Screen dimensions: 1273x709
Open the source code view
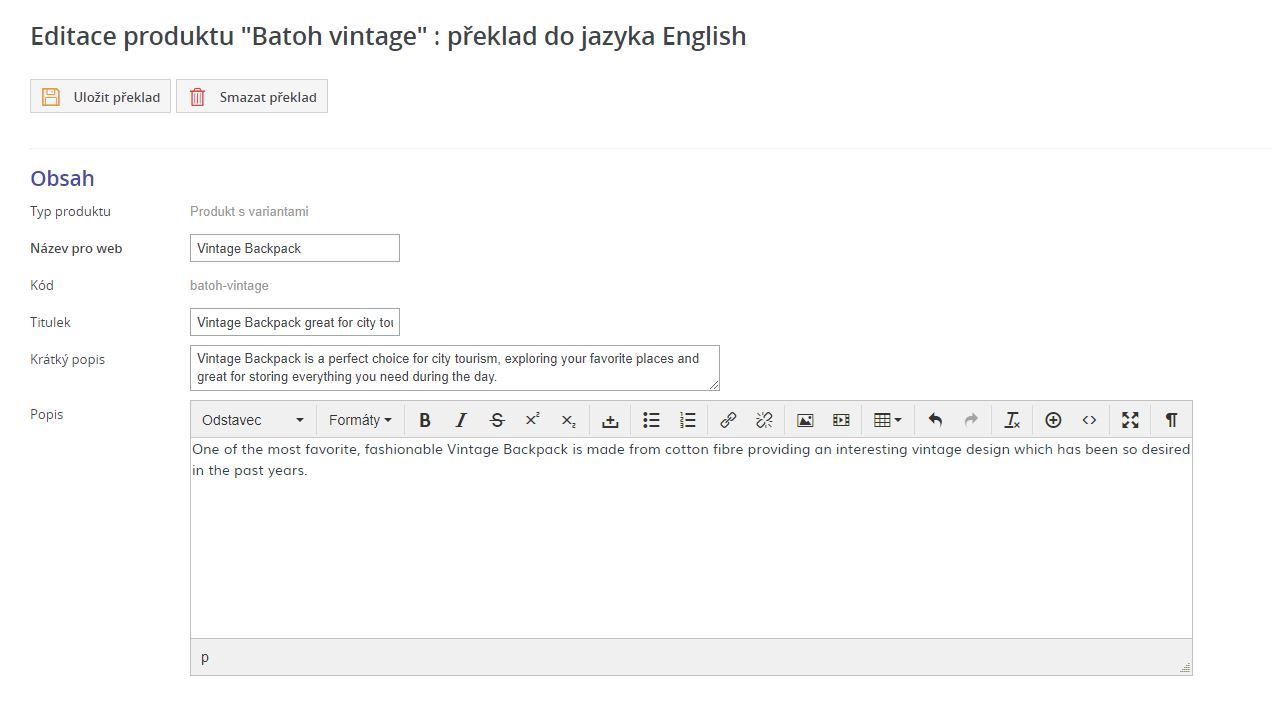click(x=1089, y=420)
